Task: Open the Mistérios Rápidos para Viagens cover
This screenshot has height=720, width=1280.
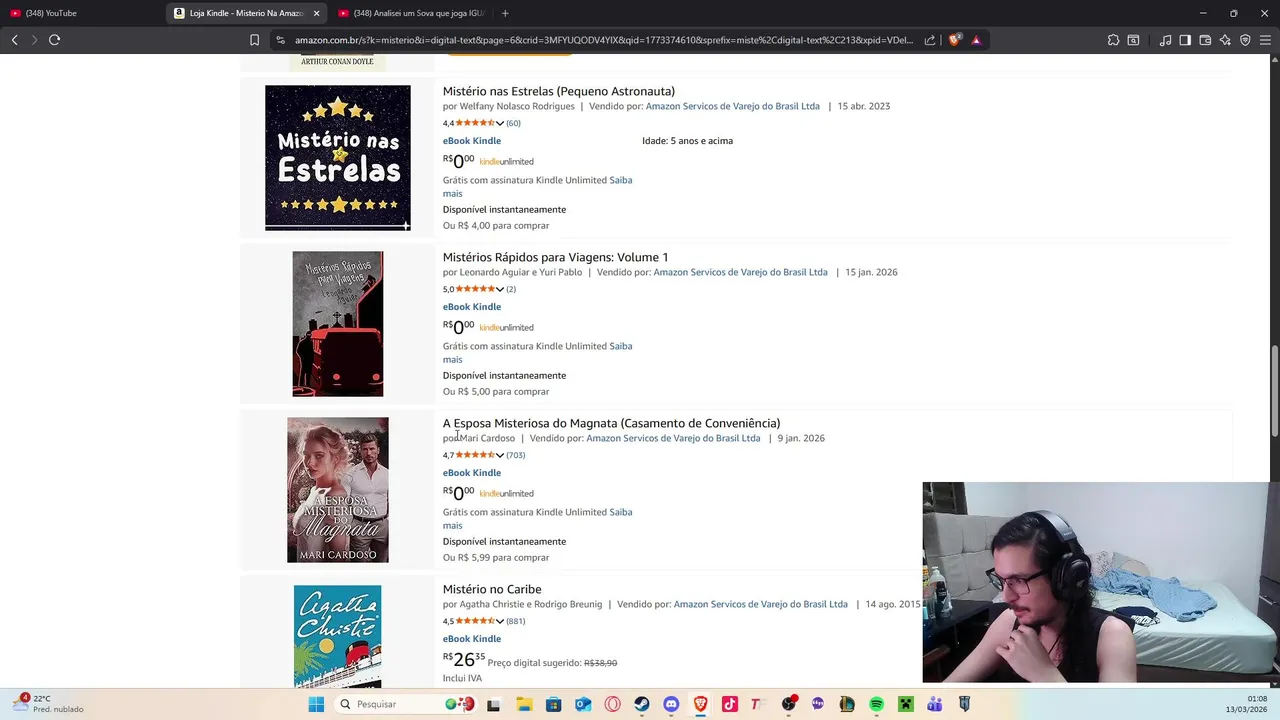Action: point(338,324)
